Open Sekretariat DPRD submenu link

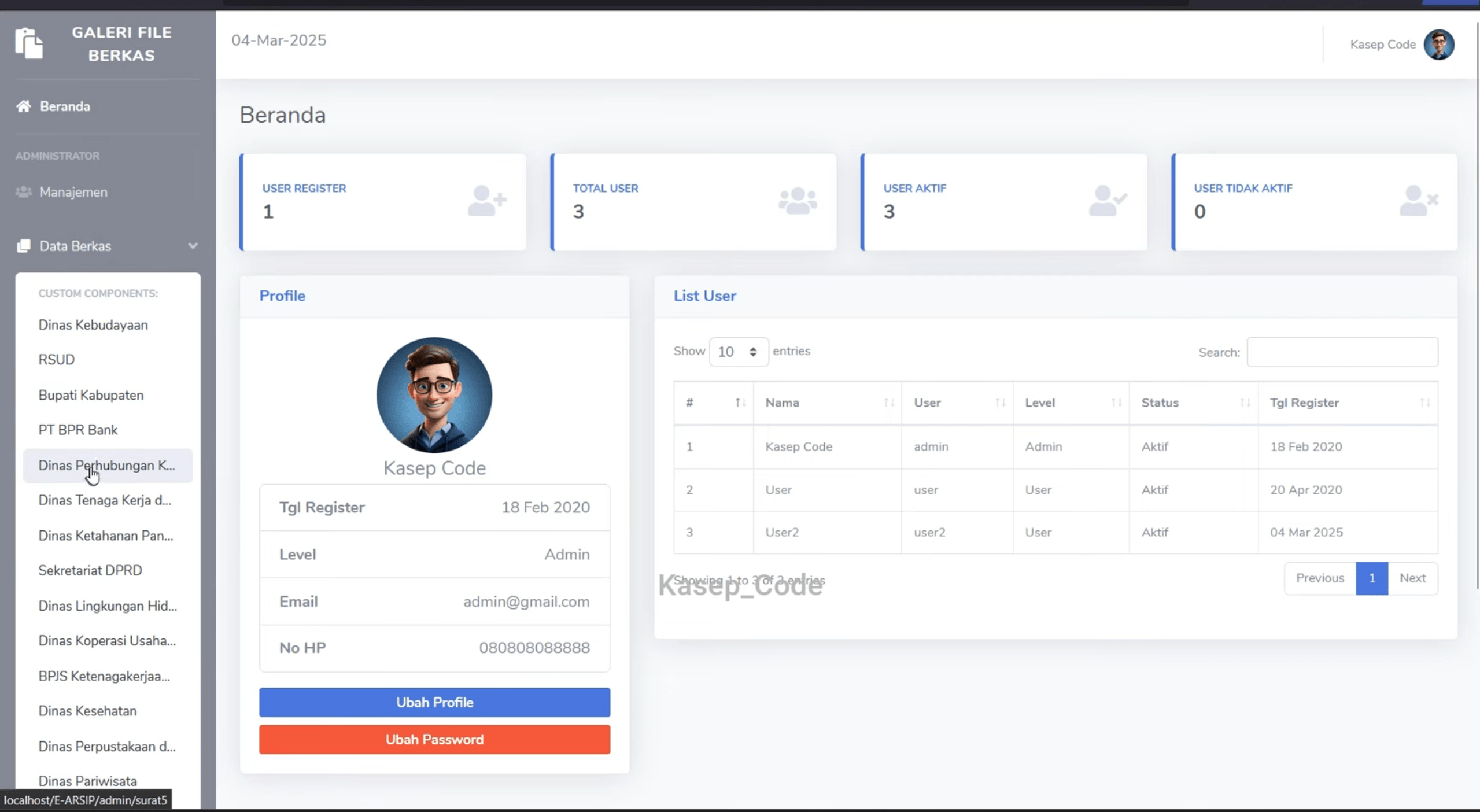90,570
